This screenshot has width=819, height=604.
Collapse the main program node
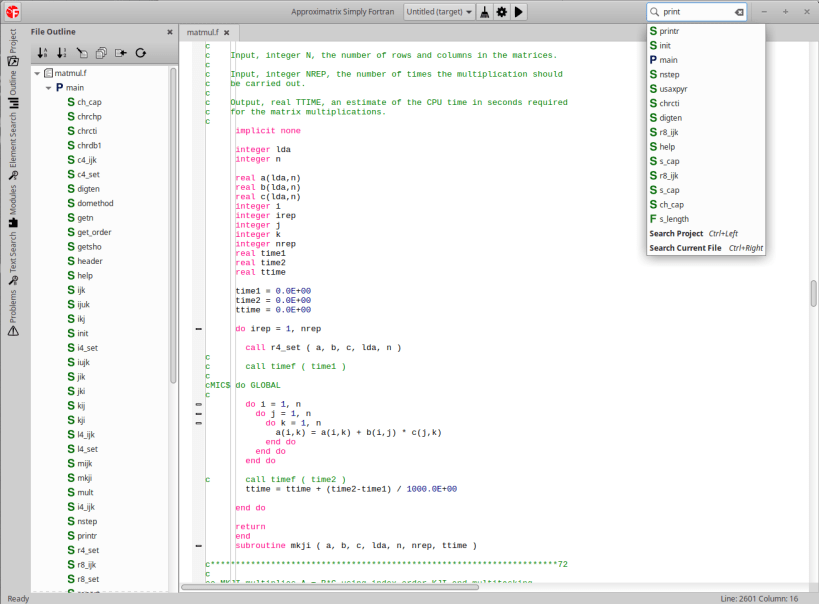pyautogui.click(x=48, y=87)
